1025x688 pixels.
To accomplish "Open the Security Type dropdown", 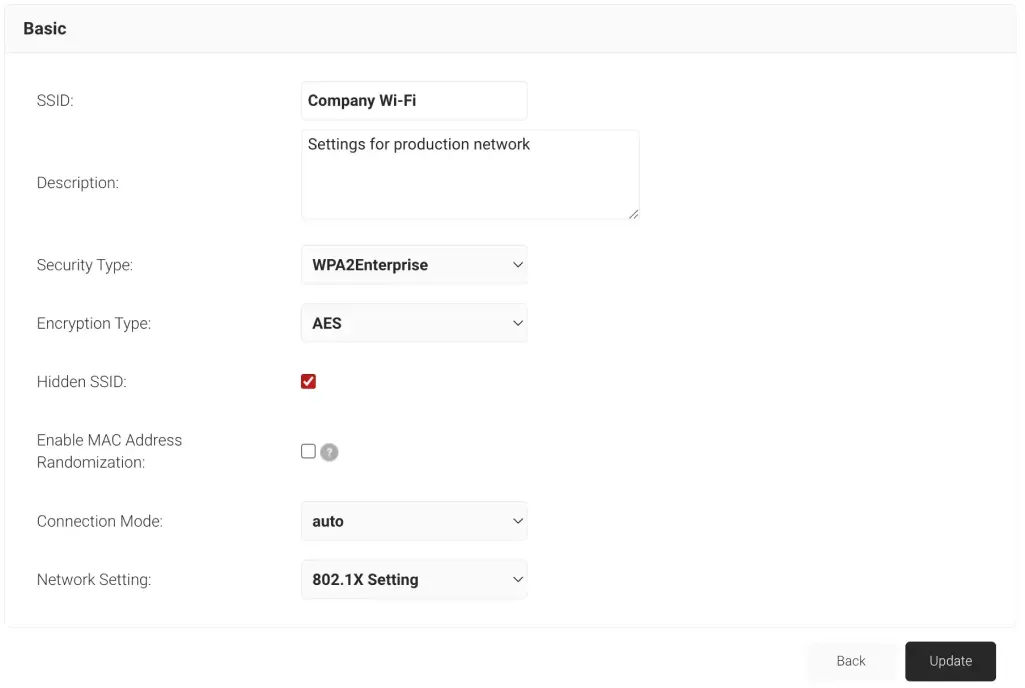I will [x=413, y=265].
